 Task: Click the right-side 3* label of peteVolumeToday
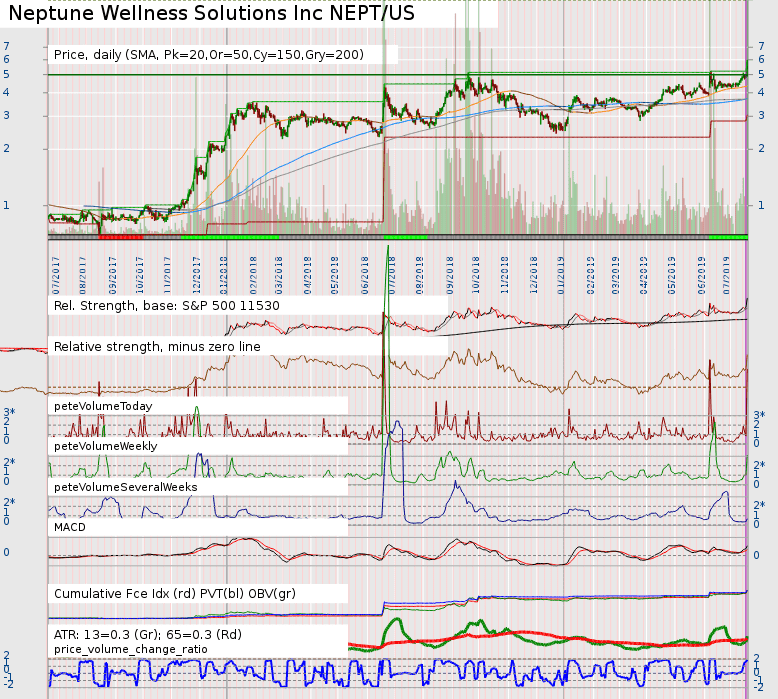(759, 415)
